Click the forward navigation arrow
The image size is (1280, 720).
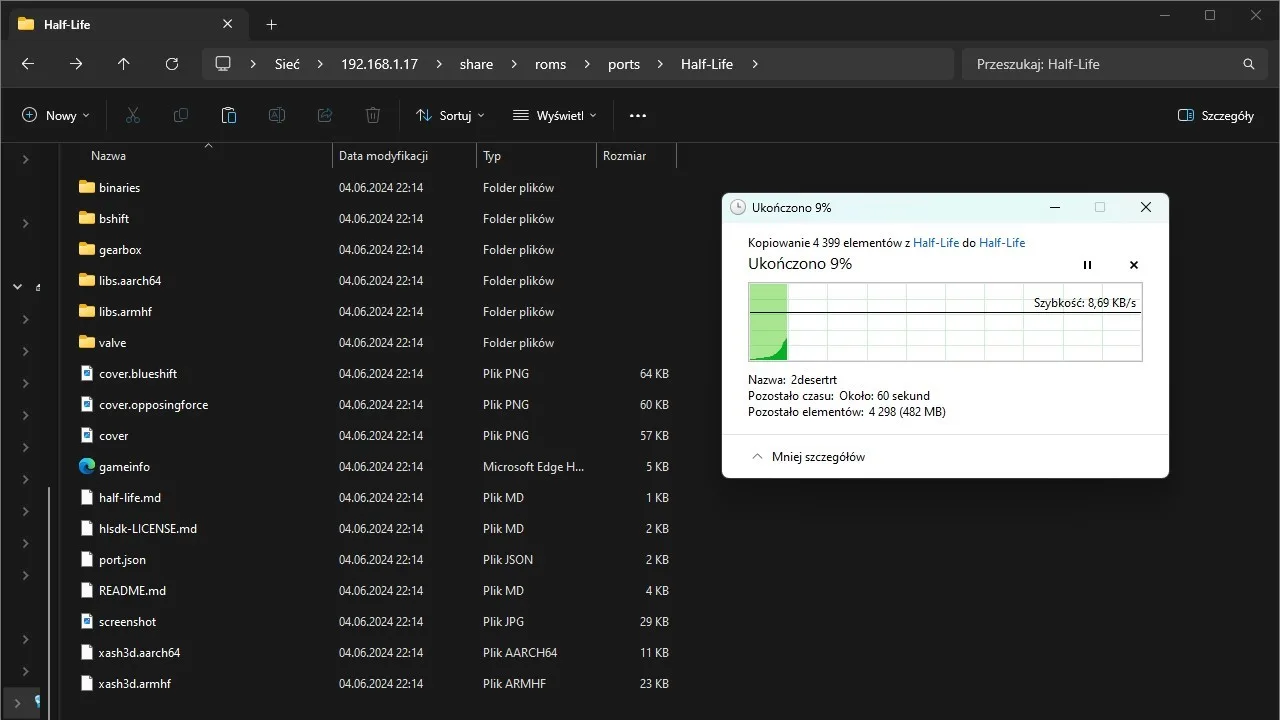tap(76, 64)
